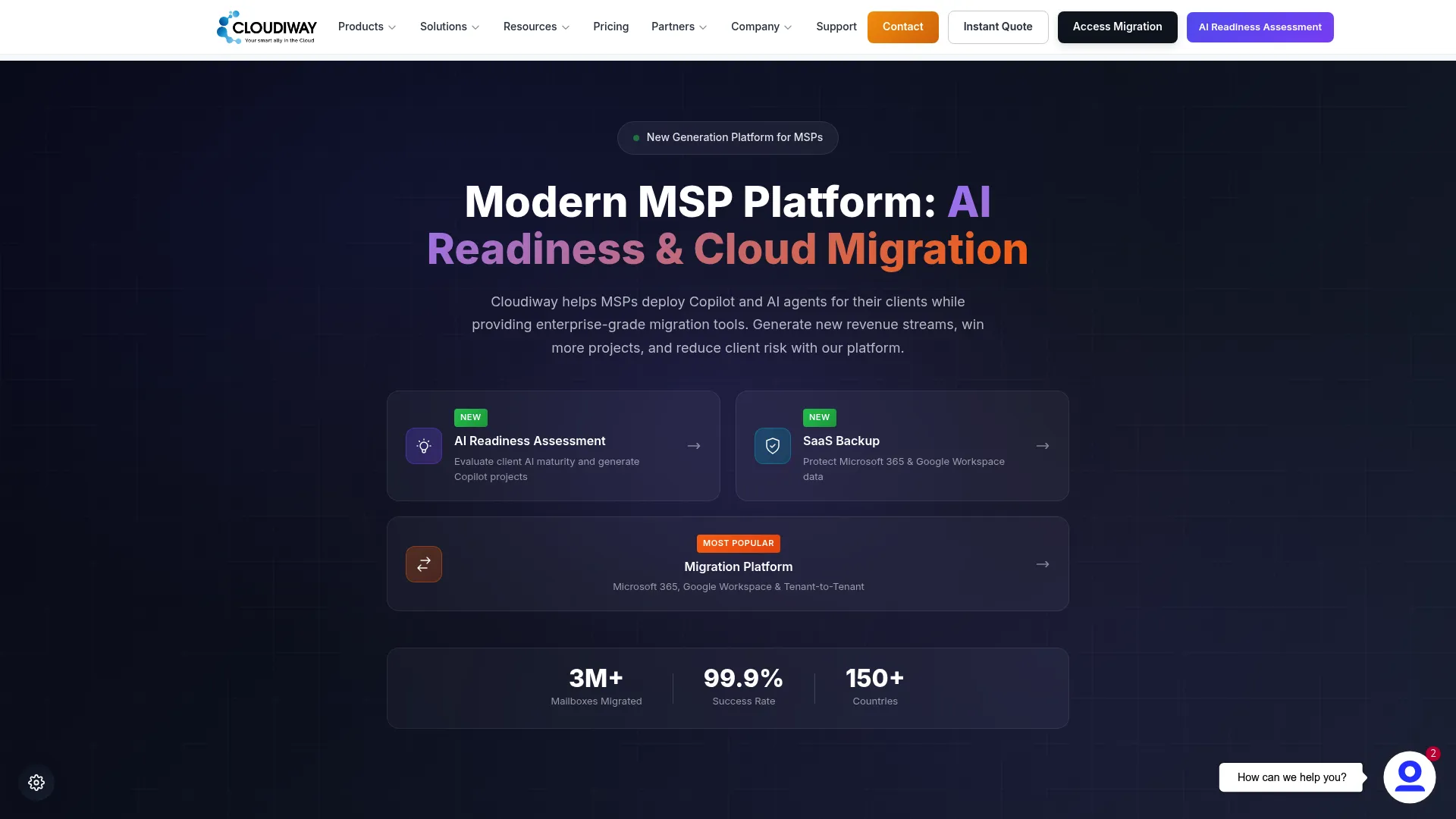Expand the Partners menu
Screen dimensions: 1456x819
point(679,27)
